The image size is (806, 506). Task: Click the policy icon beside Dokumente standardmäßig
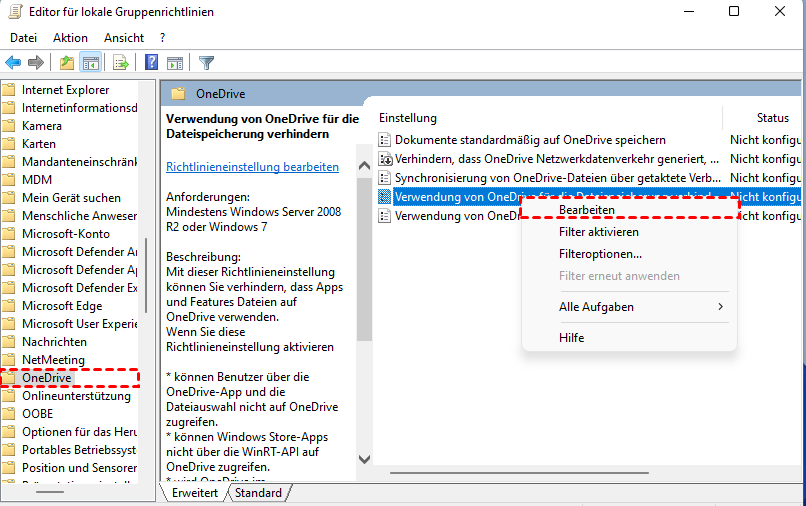click(x=384, y=140)
